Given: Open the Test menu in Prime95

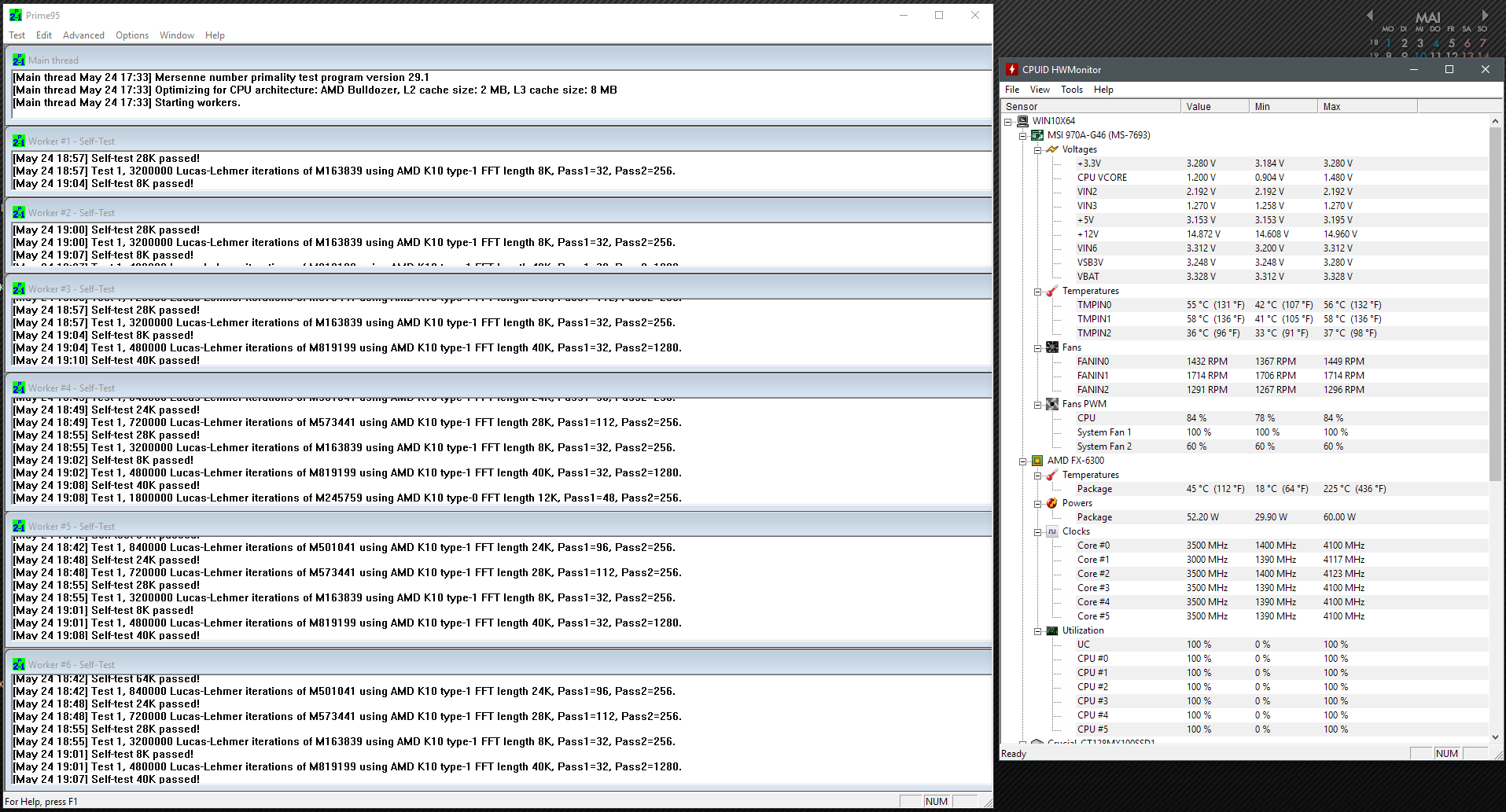Looking at the screenshot, I should coord(17,35).
